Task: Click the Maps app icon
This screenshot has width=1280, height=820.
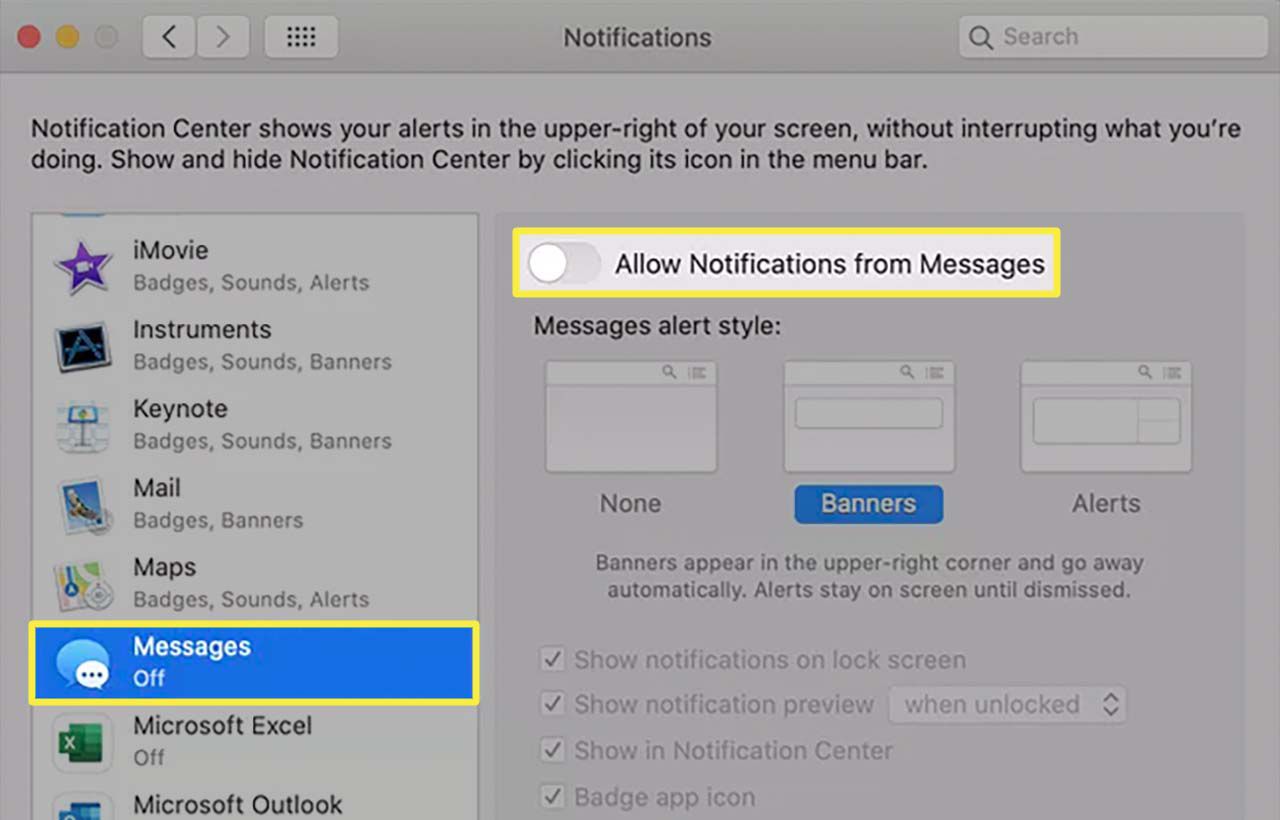Action: (84, 583)
